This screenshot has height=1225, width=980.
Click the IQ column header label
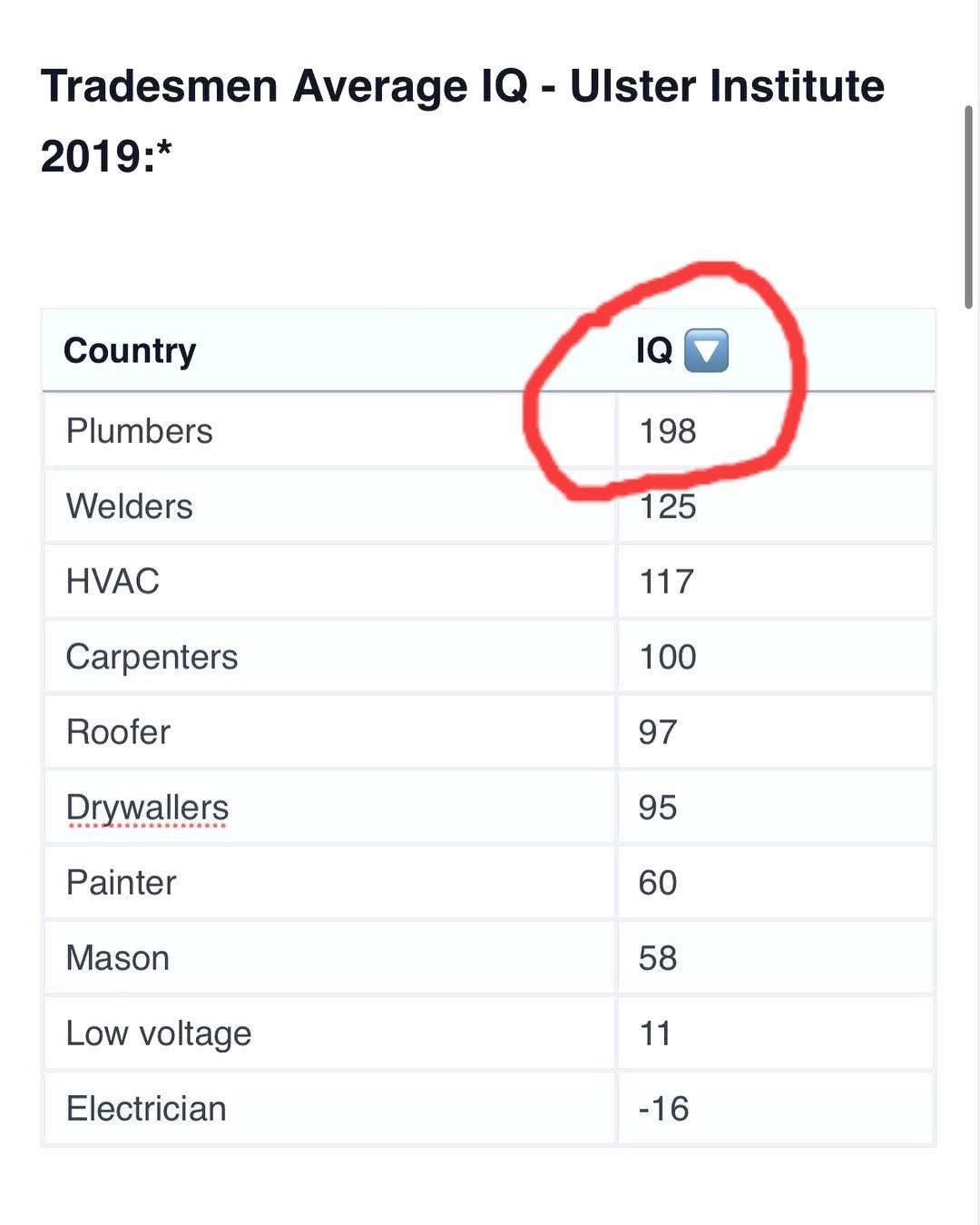[654, 350]
